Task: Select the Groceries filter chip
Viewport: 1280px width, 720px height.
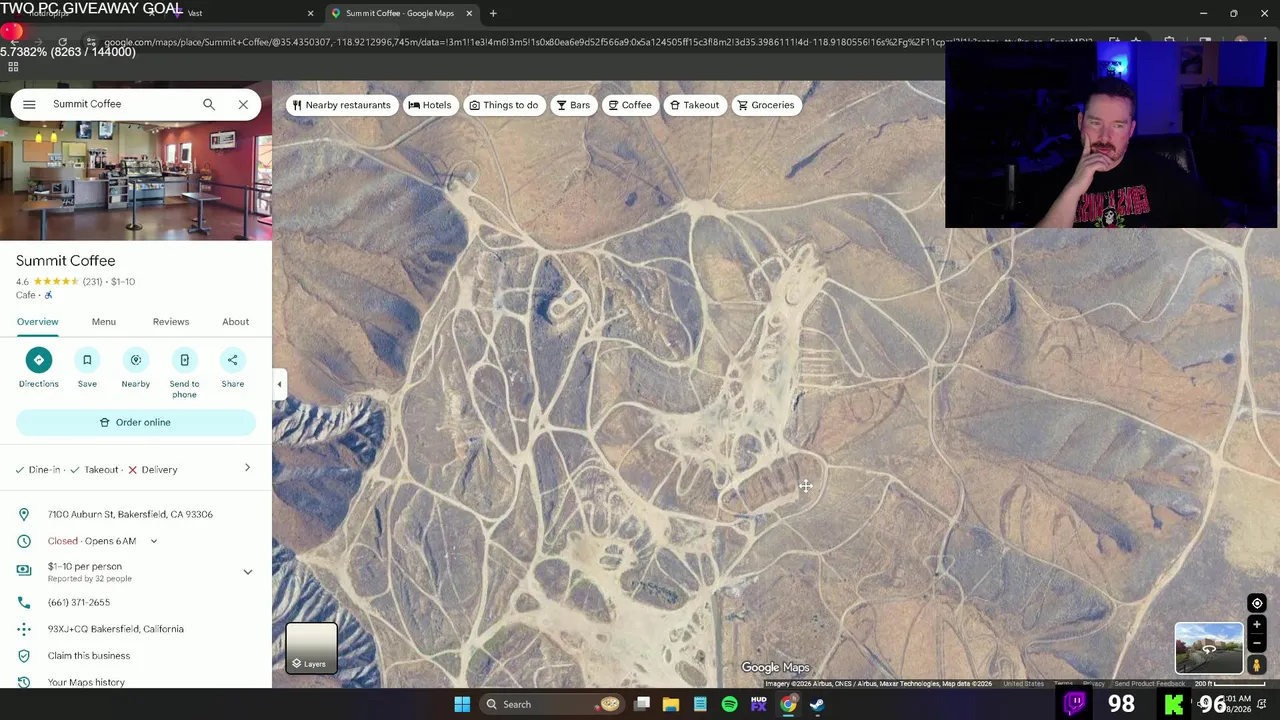Action: (x=766, y=105)
